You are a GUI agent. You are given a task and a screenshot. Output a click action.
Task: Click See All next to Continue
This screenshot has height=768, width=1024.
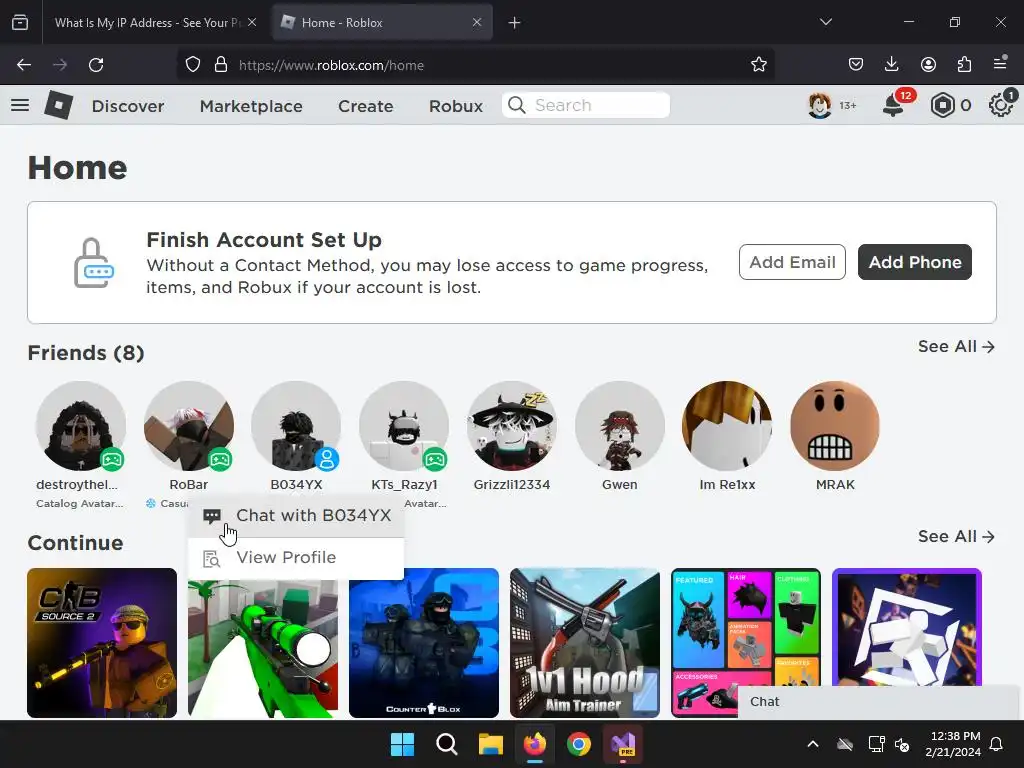tap(956, 536)
